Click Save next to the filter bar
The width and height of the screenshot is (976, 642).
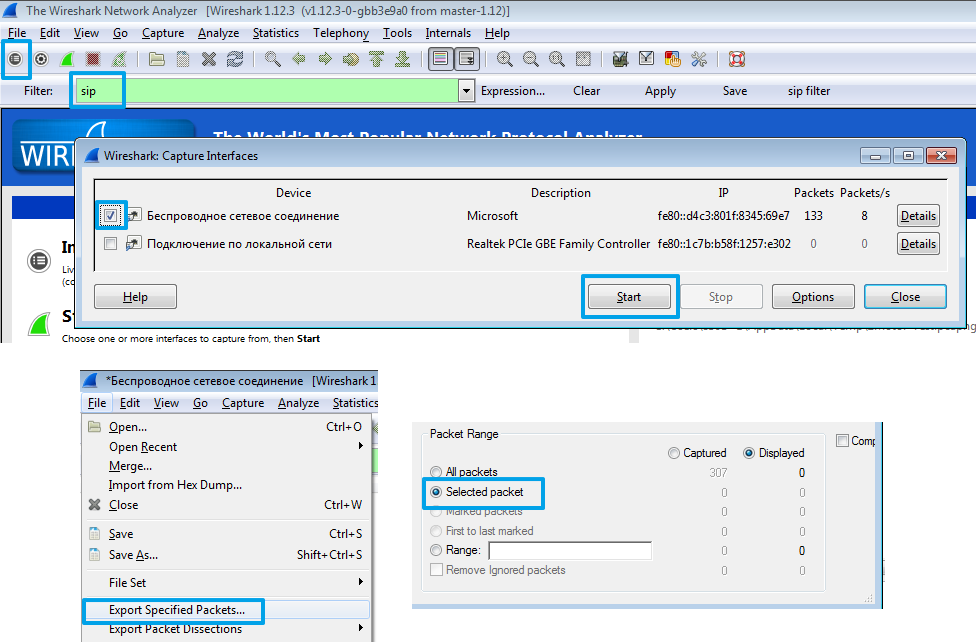(x=734, y=91)
